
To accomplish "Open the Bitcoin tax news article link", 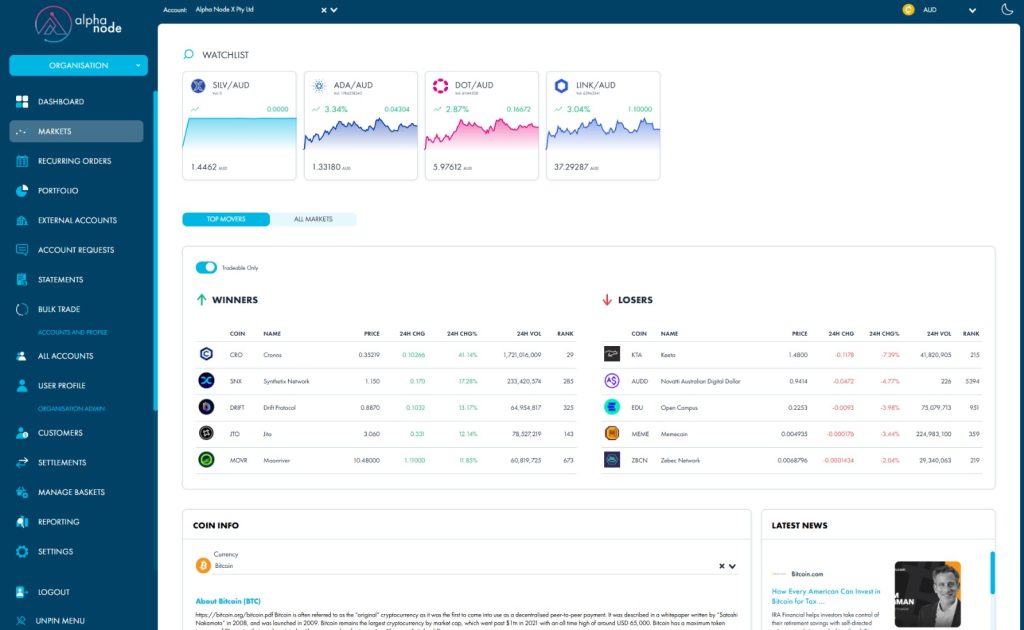I will coord(825,596).
